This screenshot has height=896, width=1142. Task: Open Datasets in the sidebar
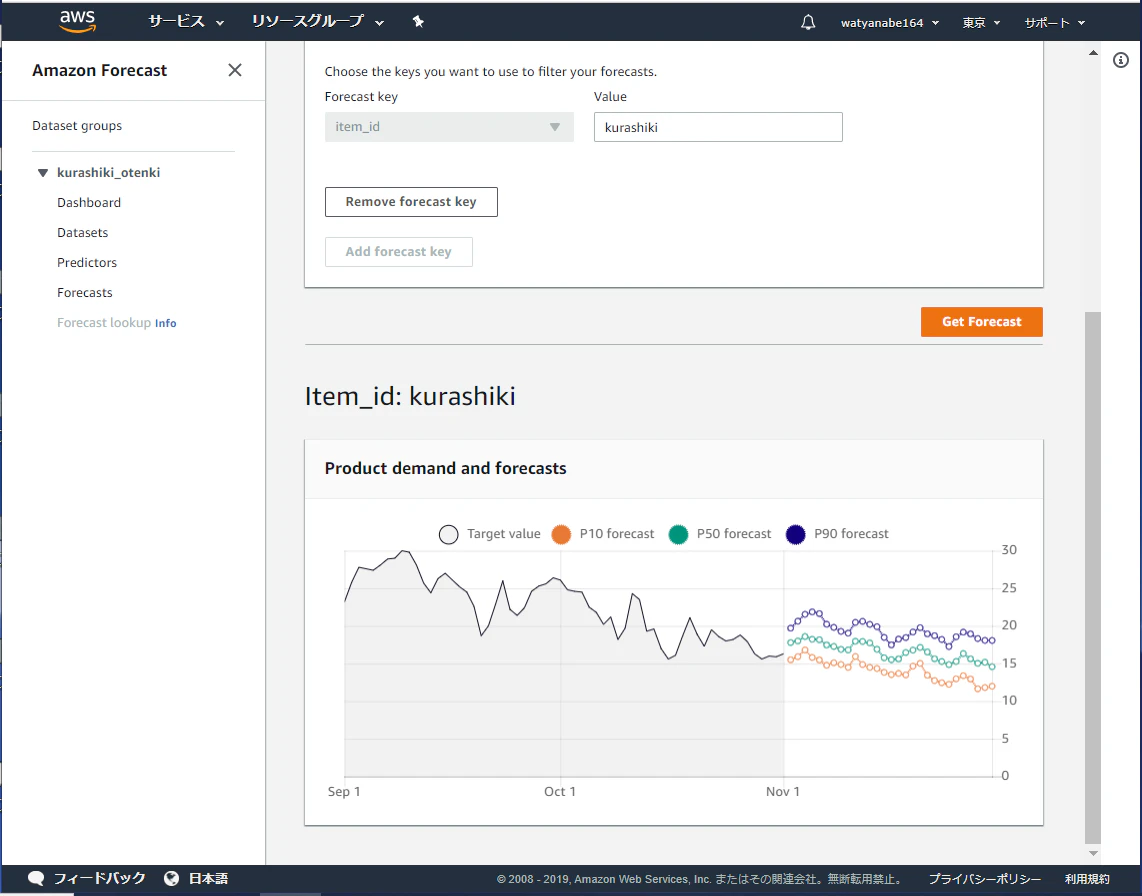(x=82, y=232)
